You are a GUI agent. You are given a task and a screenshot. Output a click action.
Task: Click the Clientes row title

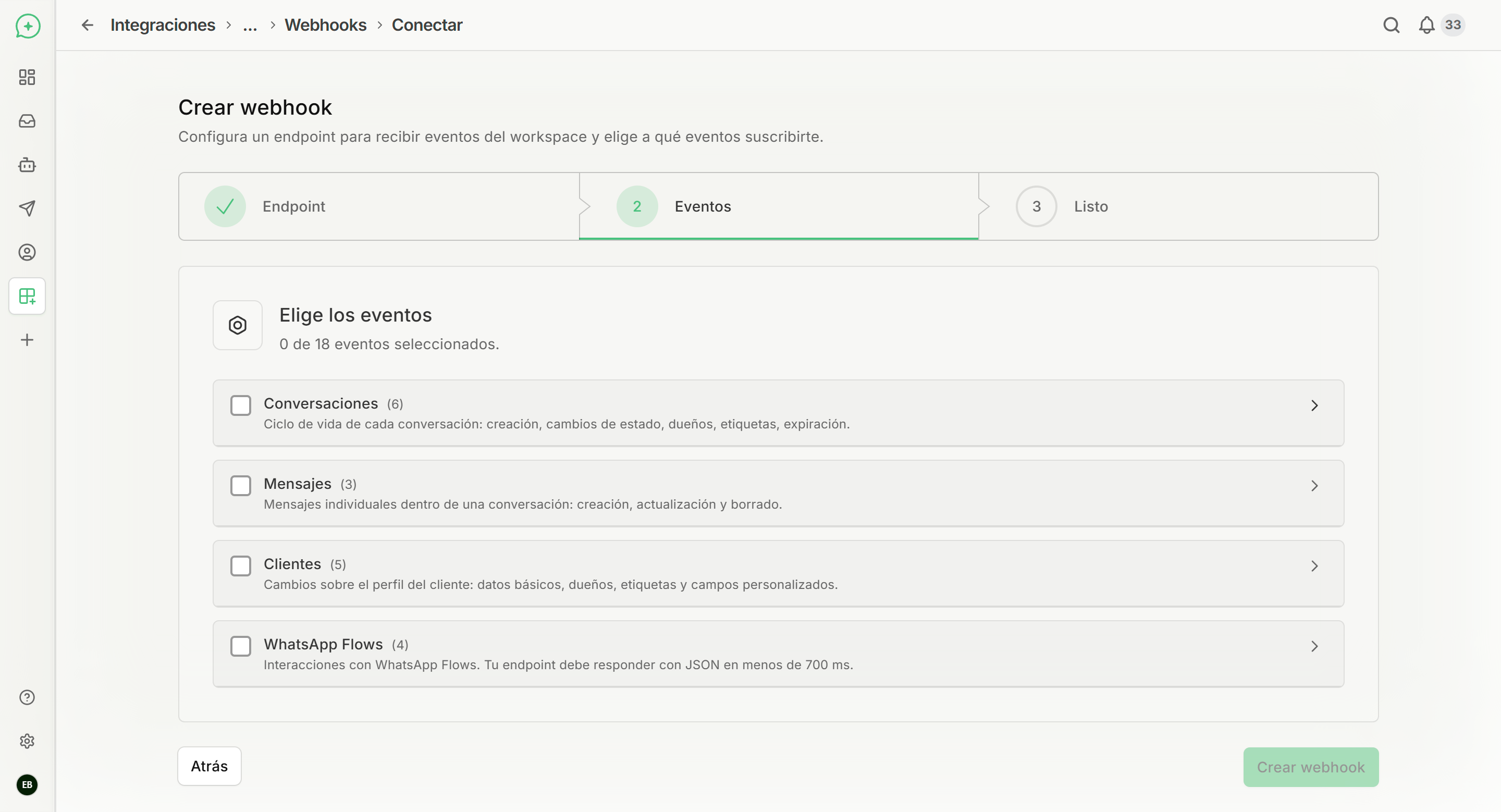click(x=292, y=564)
